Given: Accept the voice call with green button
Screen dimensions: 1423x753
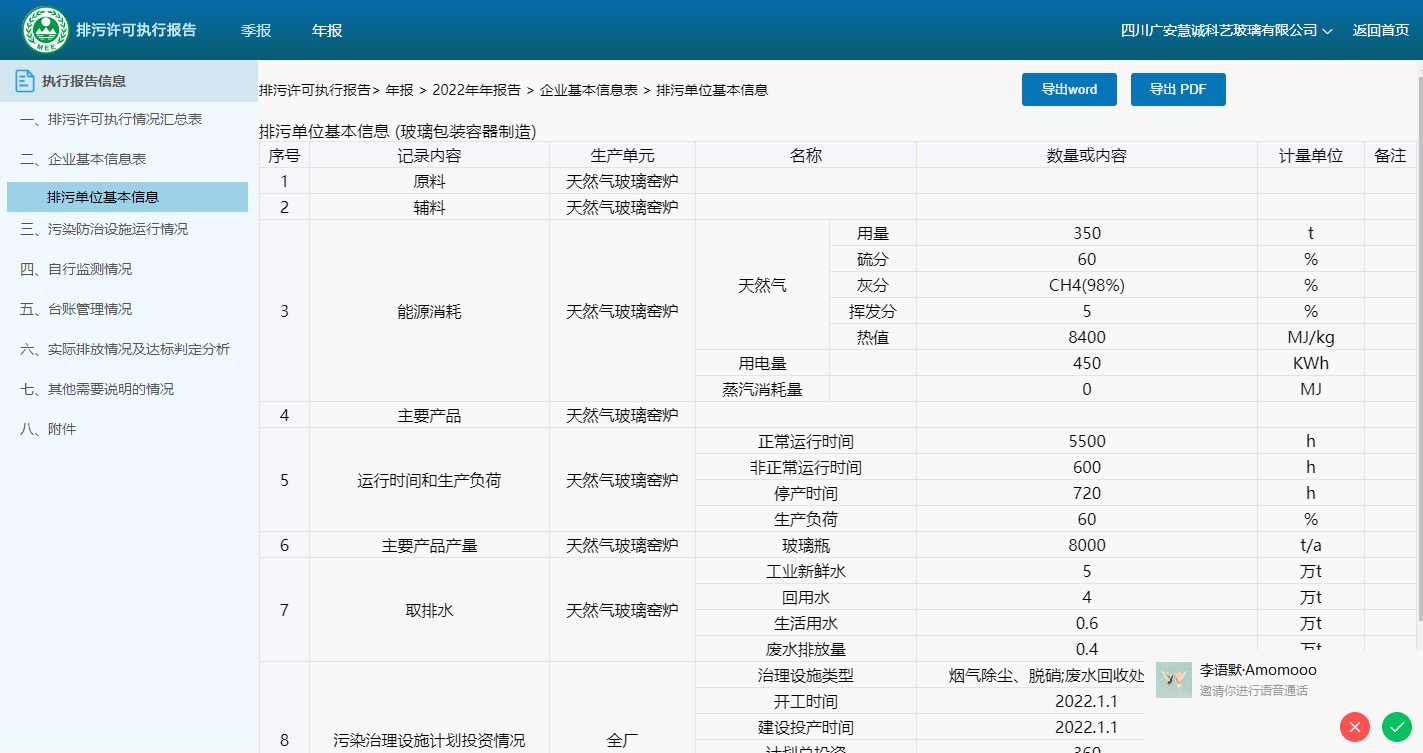Looking at the screenshot, I should pos(1396,727).
